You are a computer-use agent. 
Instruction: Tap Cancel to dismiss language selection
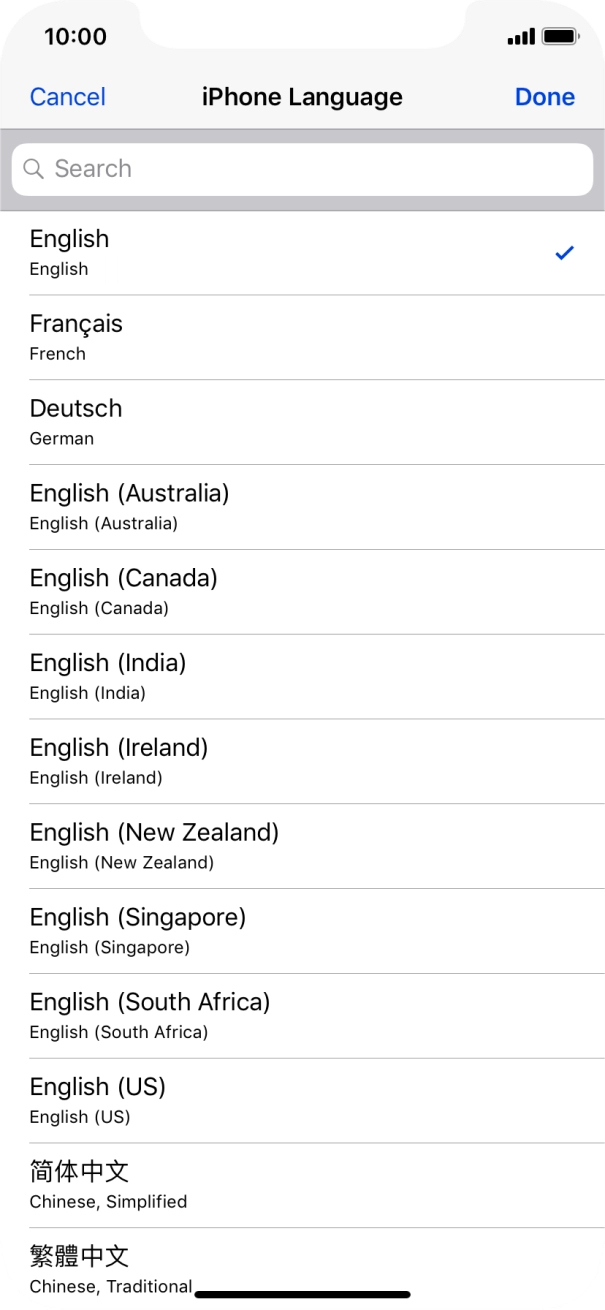click(67, 96)
